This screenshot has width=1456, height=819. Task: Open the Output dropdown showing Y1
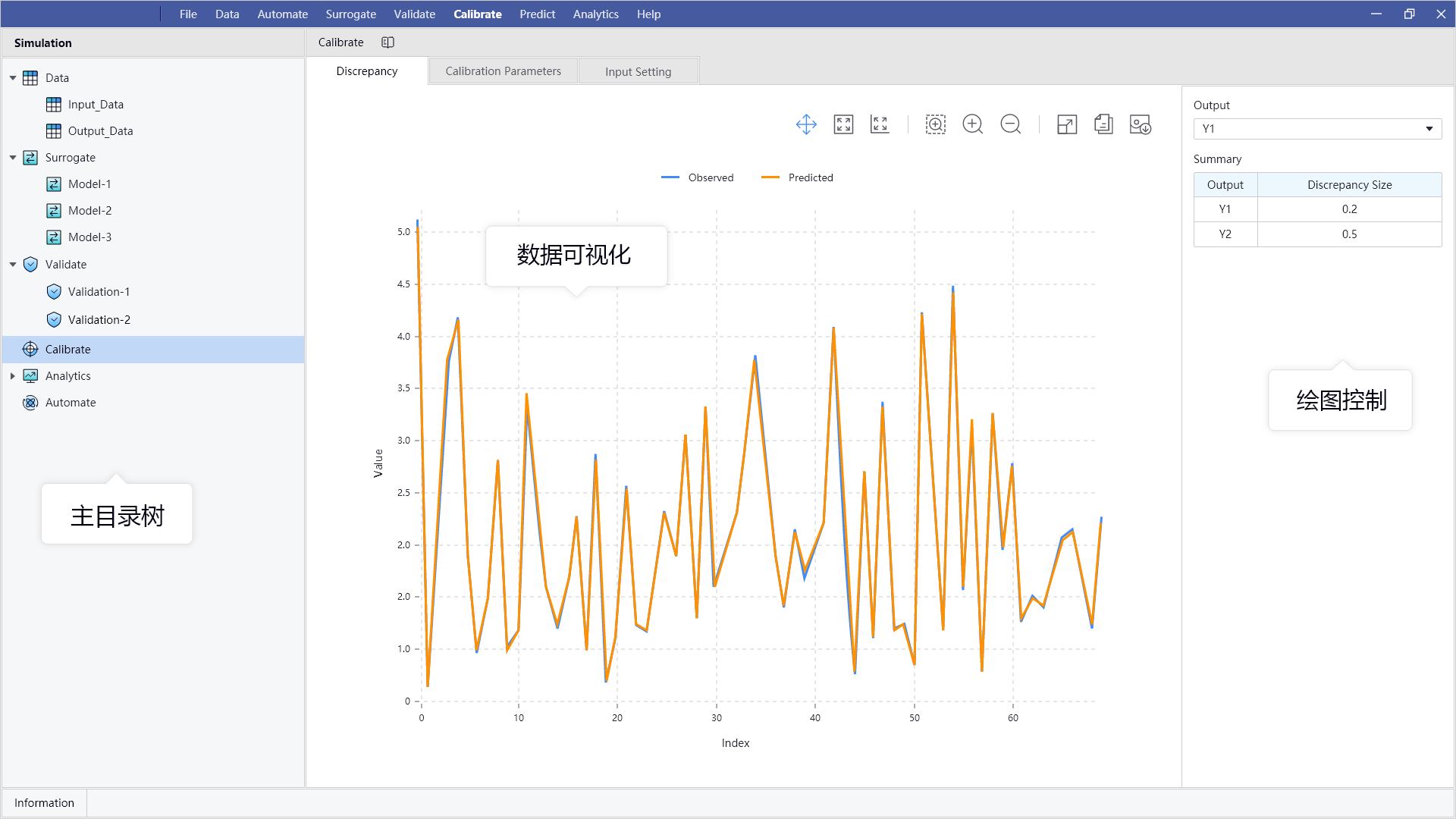(1317, 129)
